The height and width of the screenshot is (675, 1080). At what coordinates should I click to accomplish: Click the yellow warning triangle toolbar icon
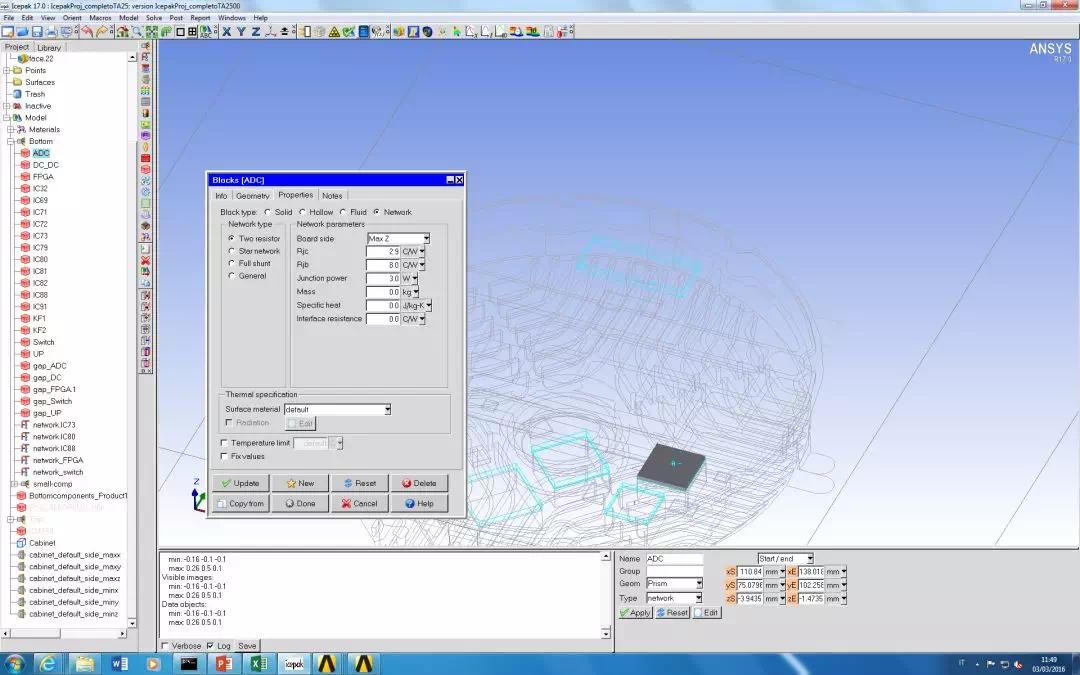[x=334, y=32]
